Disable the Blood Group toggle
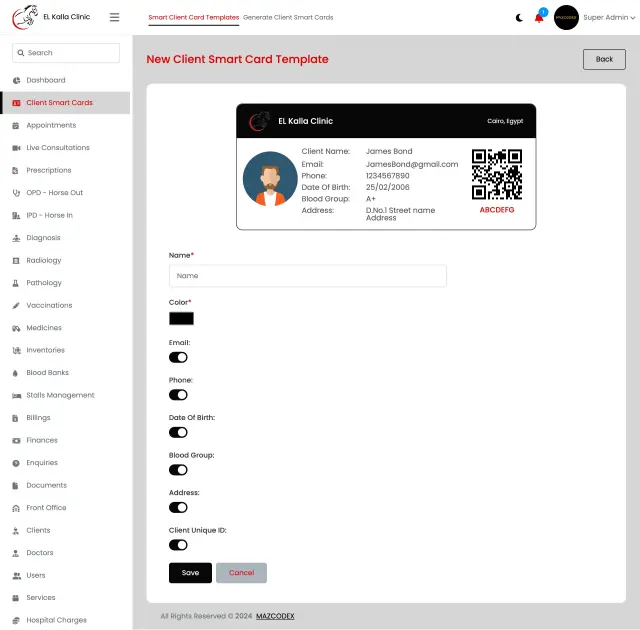The width and height of the screenshot is (640, 630). click(x=178, y=470)
